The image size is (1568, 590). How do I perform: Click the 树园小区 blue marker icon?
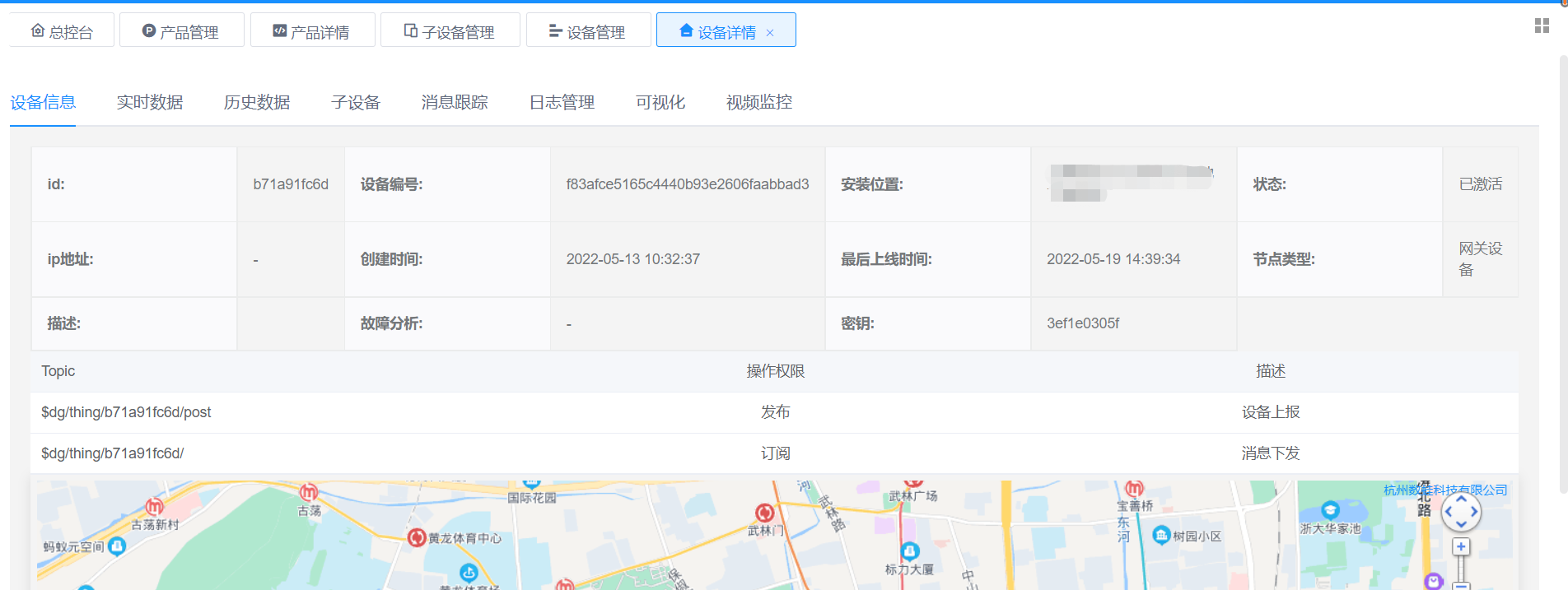point(1161,535)
